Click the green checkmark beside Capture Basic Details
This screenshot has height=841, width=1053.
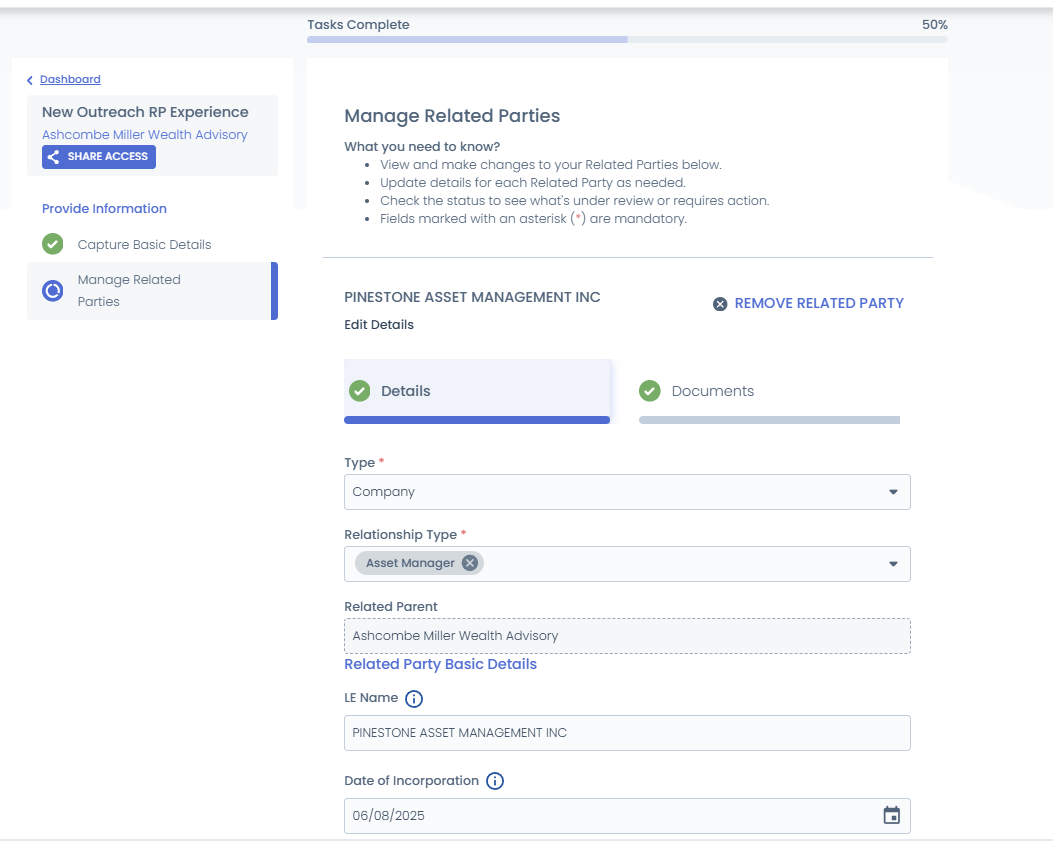point(52,244)
